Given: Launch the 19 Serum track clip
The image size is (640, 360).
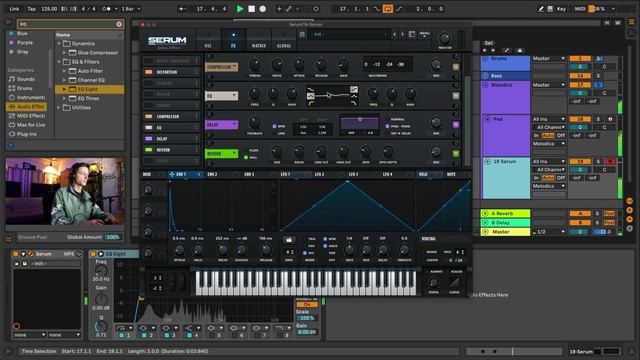Looking at the screenshot, I should (488, 162).
